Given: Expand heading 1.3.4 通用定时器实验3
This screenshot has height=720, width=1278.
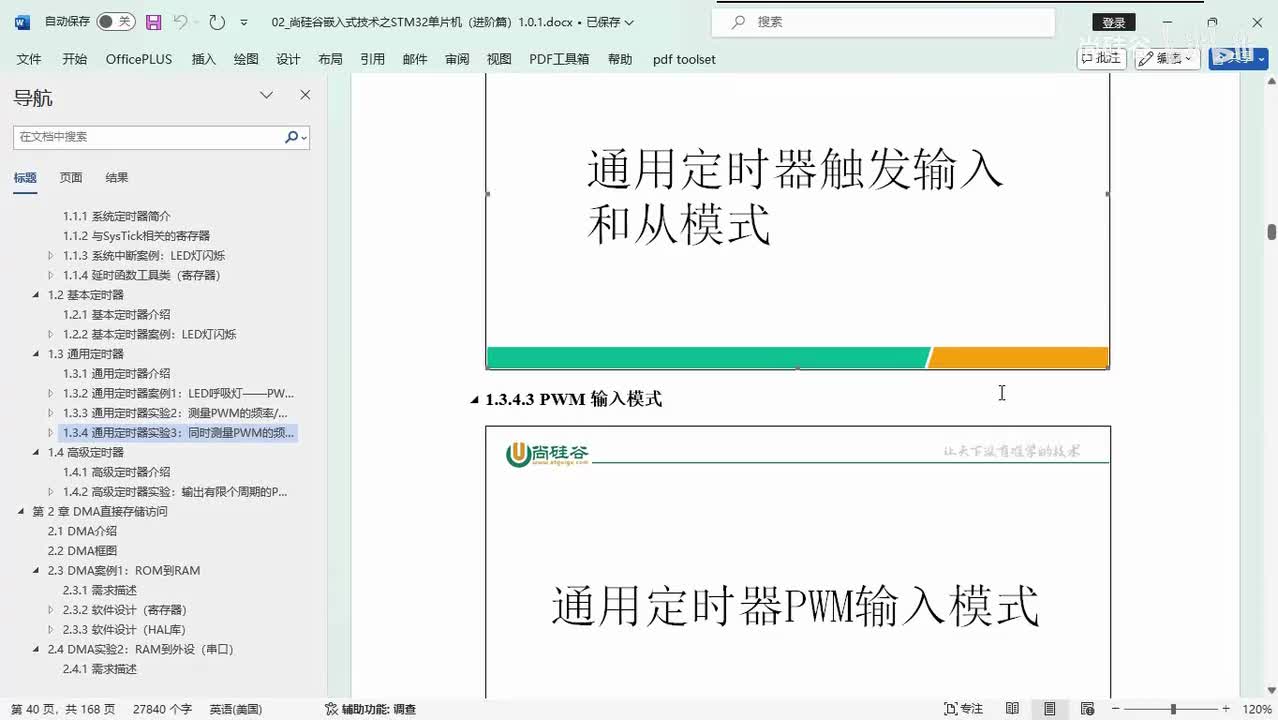Looking at the screenshot, I should click(x=51, y=433).
